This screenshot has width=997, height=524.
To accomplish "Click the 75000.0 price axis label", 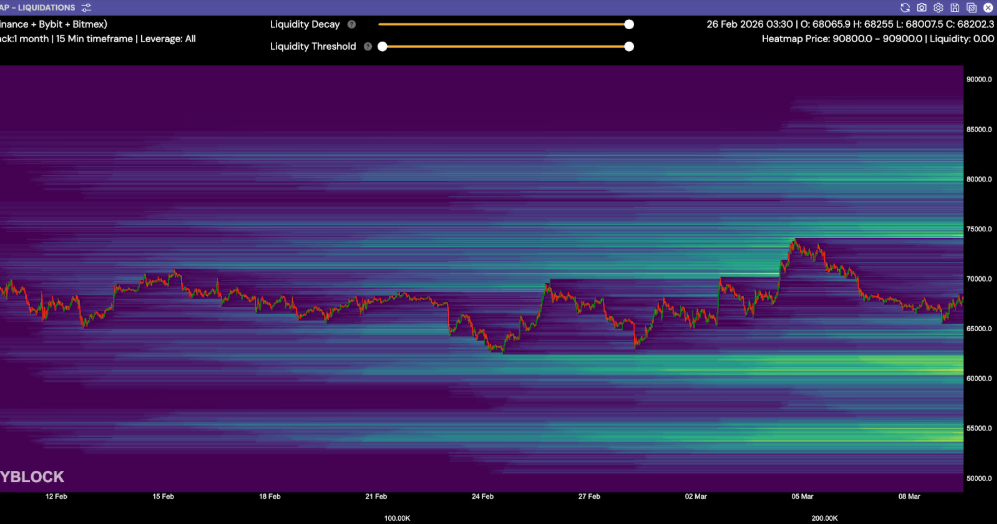I will tap(979, 229).
